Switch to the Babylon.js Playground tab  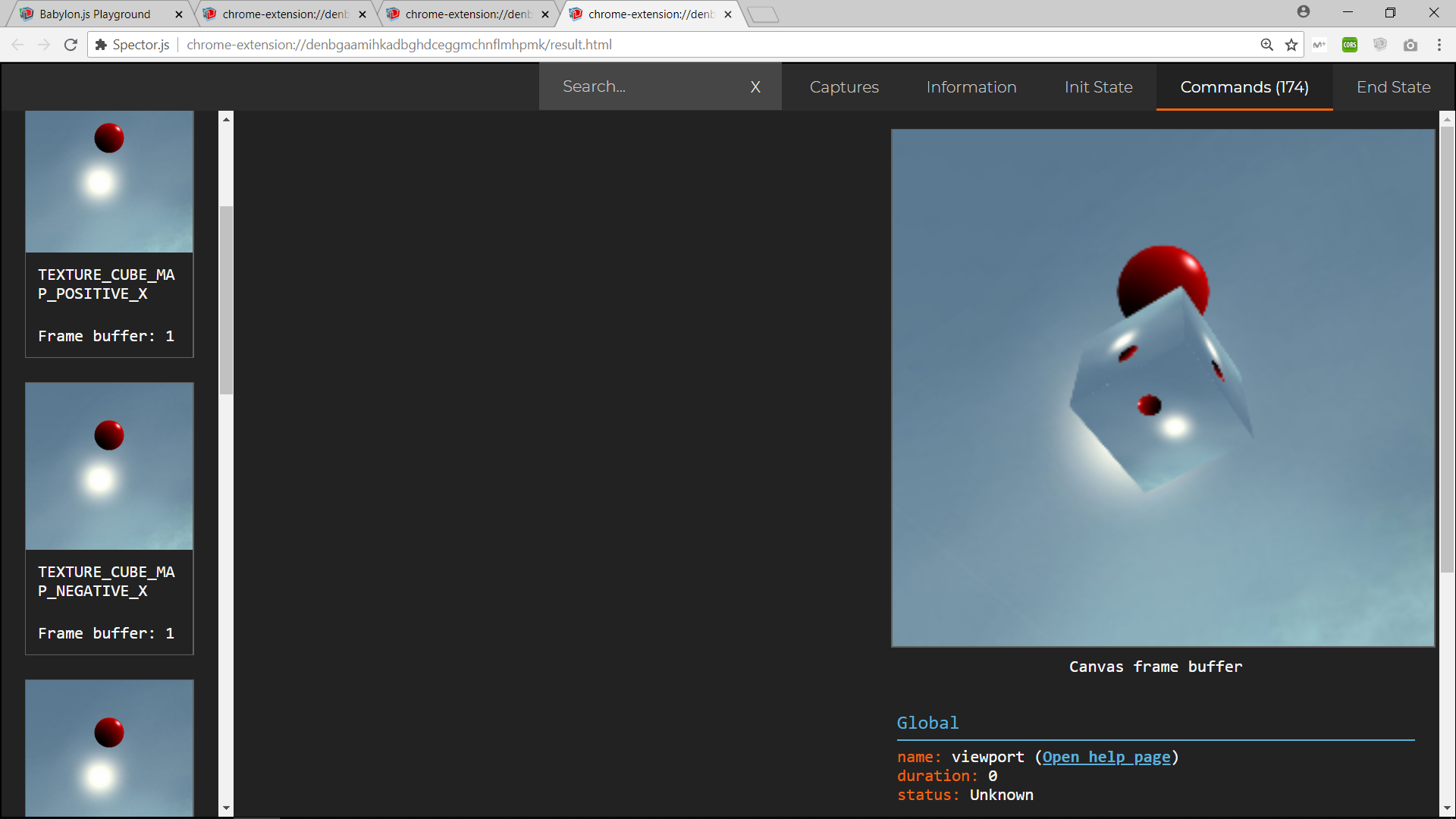(95, 14)
